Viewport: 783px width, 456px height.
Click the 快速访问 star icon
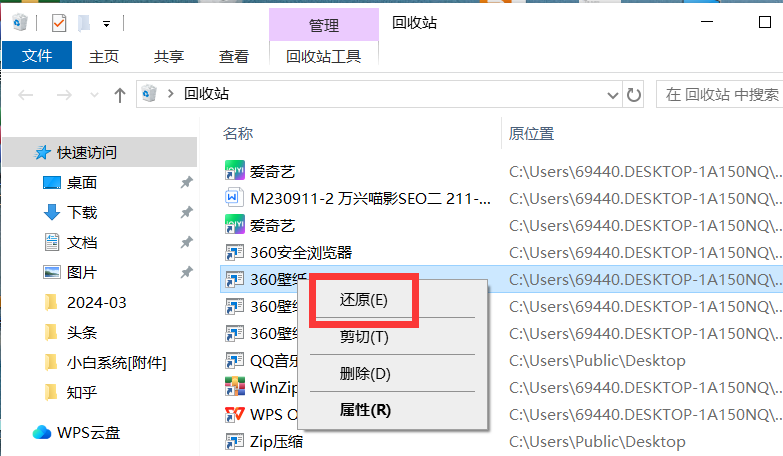[x=42, y=152]
